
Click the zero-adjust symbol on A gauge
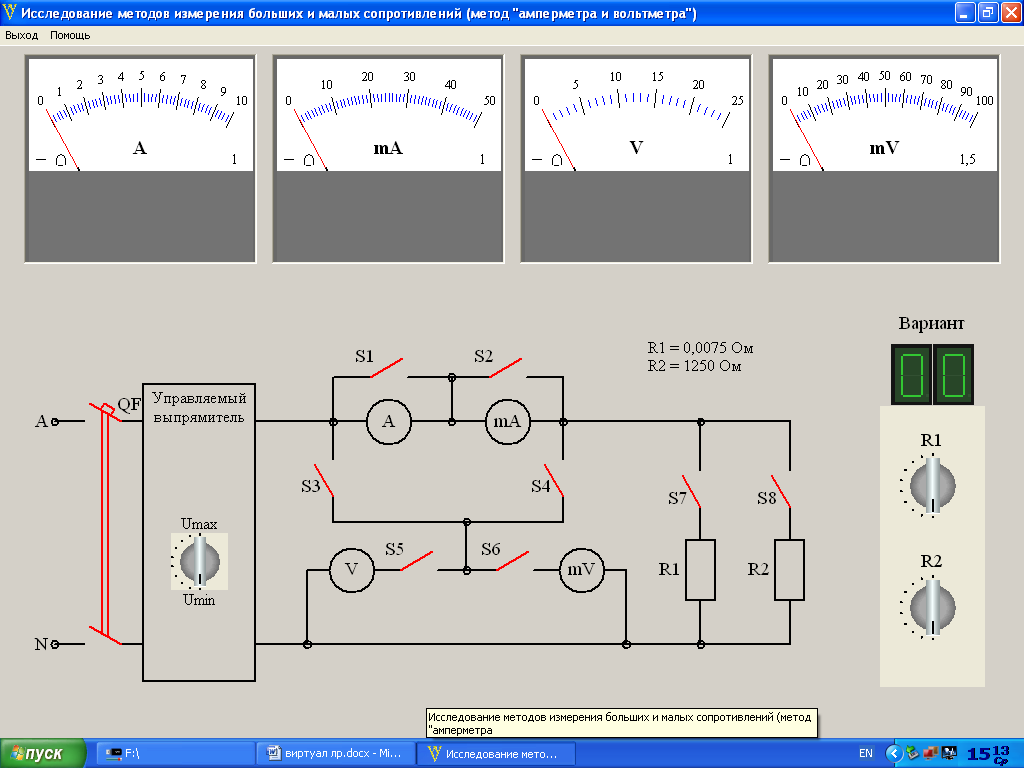pyautogui.click(x=61, y=160)
